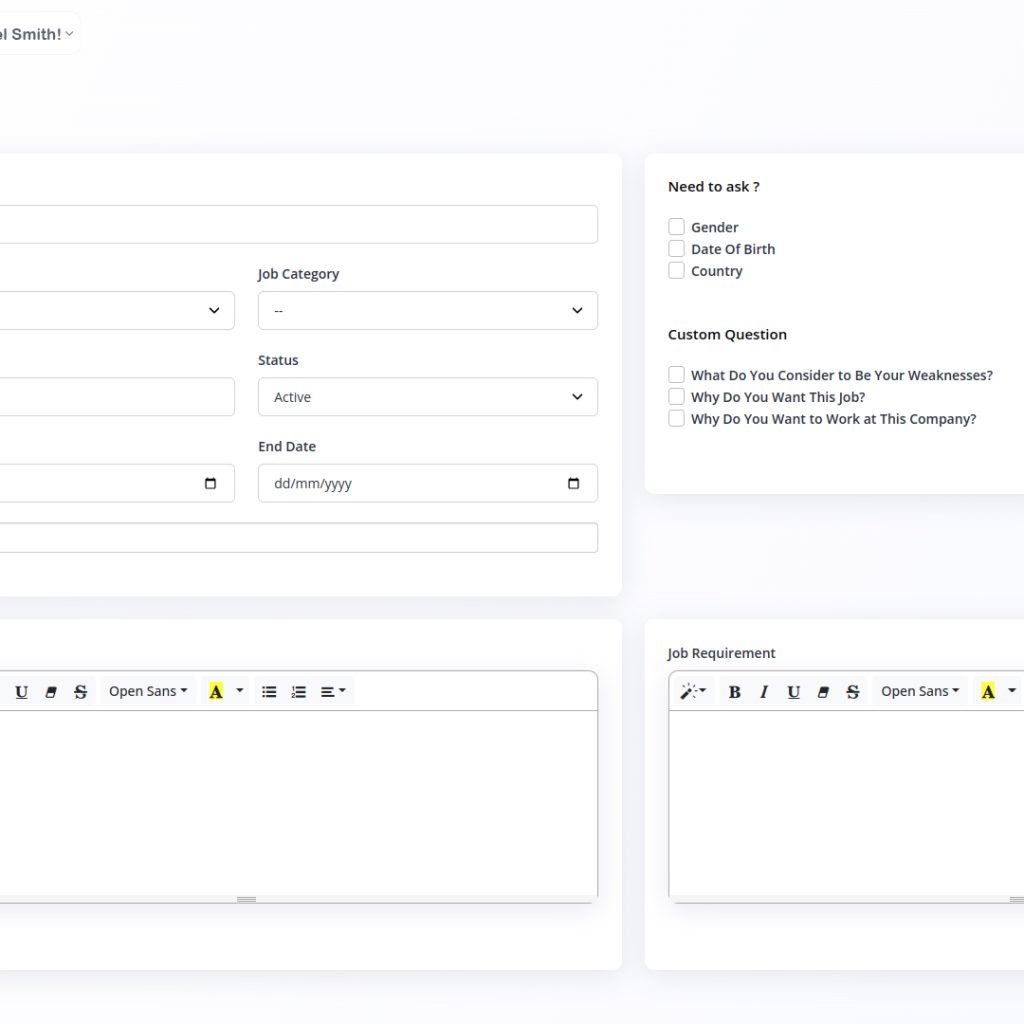Tick the Date Of Birth checkbox

677,249
